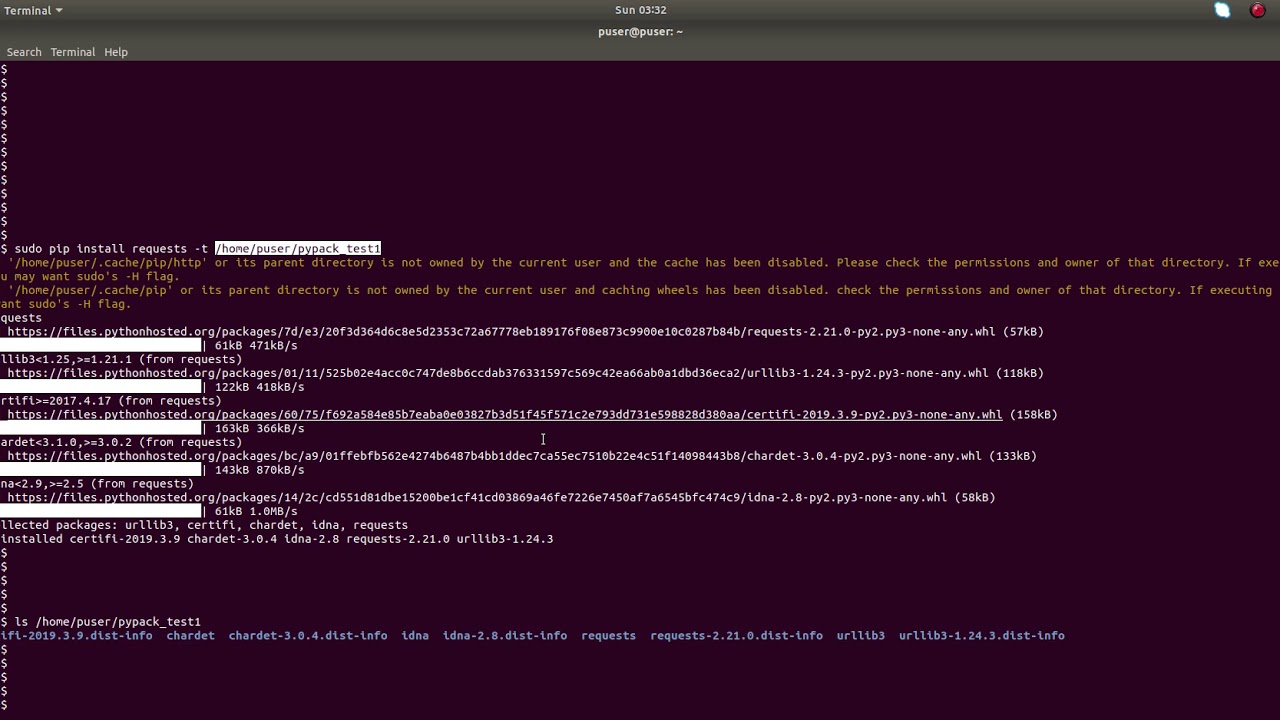Click the 'urllib3-1.24.3.dist-info' directory name
The image size is (1280, 720).
(982, 636)
